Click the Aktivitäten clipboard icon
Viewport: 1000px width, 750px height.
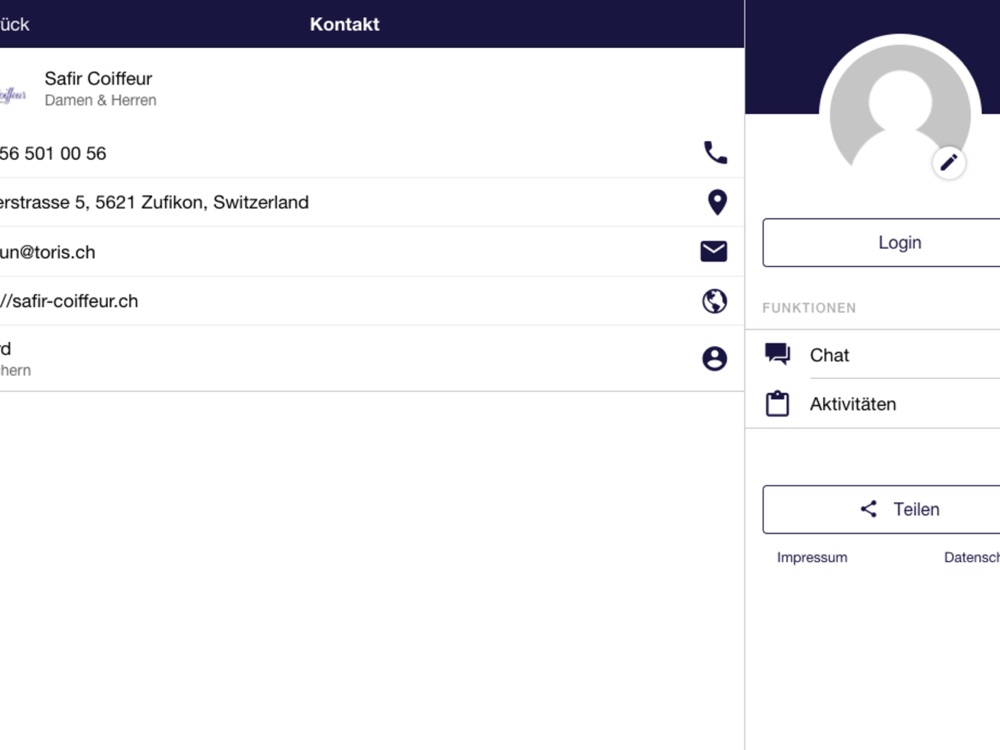pyautogui.click(x=777, y=404)
